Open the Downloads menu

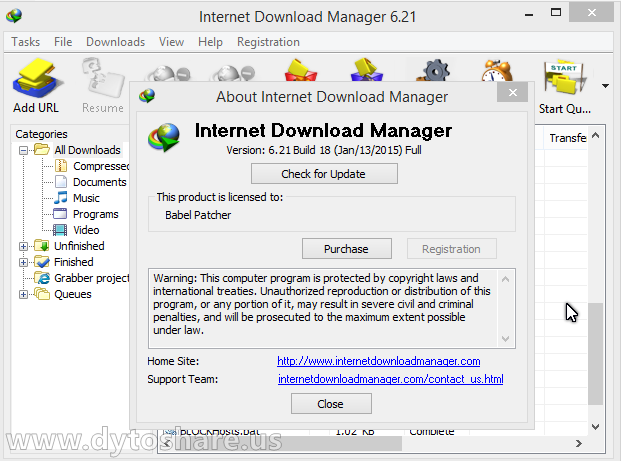[116, 42]
